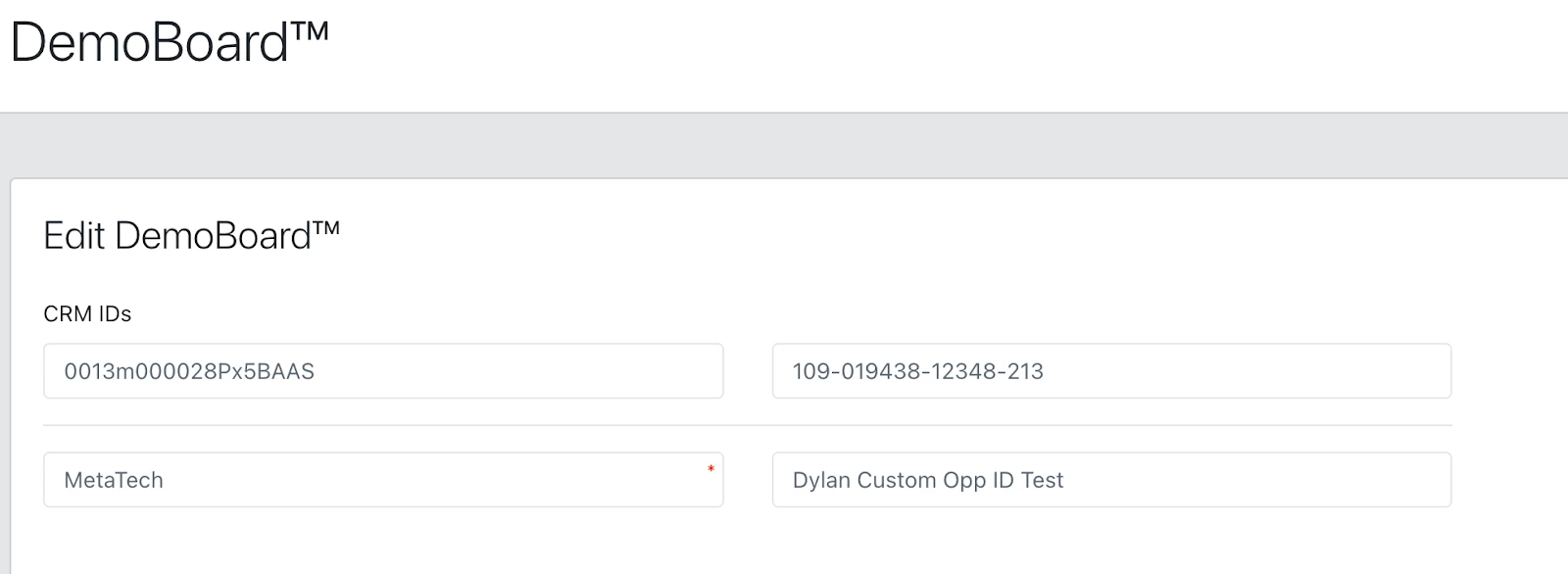Click "12348" inside the second CRM ID field
1568x574 pixels.
(x=966, y=371)
